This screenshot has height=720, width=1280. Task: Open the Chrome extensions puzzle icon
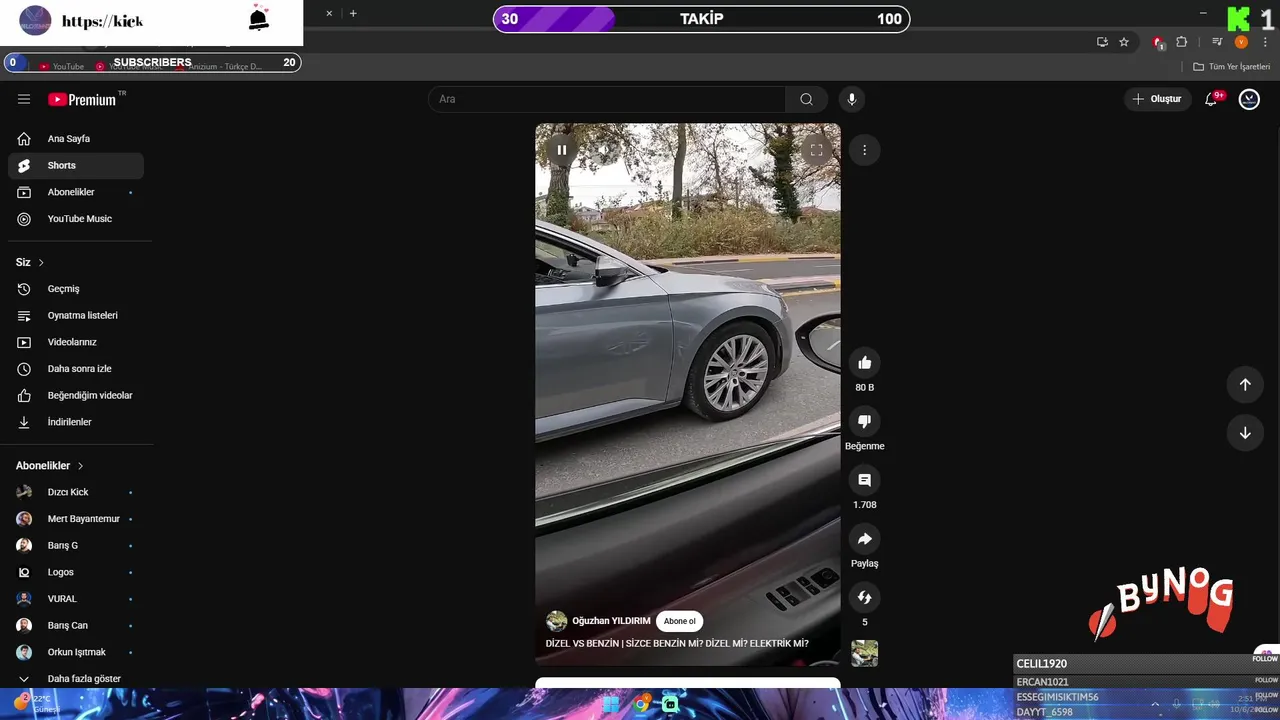[x=1181, y=42]
